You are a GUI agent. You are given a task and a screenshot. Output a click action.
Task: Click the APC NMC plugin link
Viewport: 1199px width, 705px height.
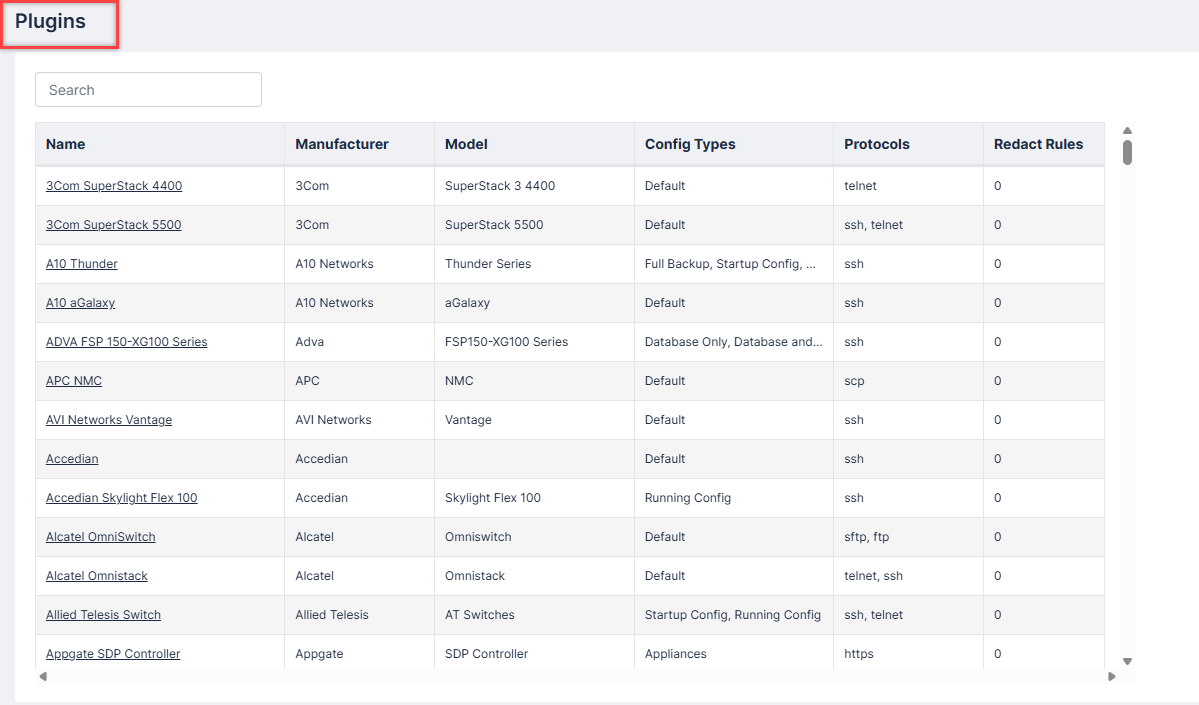[x=74, y=381]
